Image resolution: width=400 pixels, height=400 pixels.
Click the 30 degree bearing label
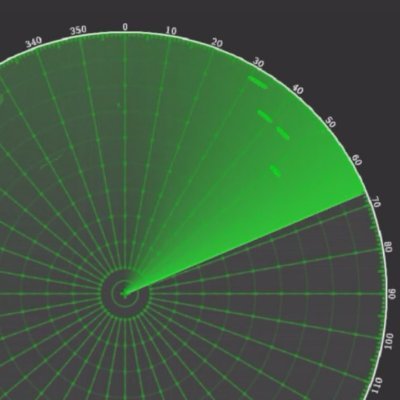coord(258,62)
